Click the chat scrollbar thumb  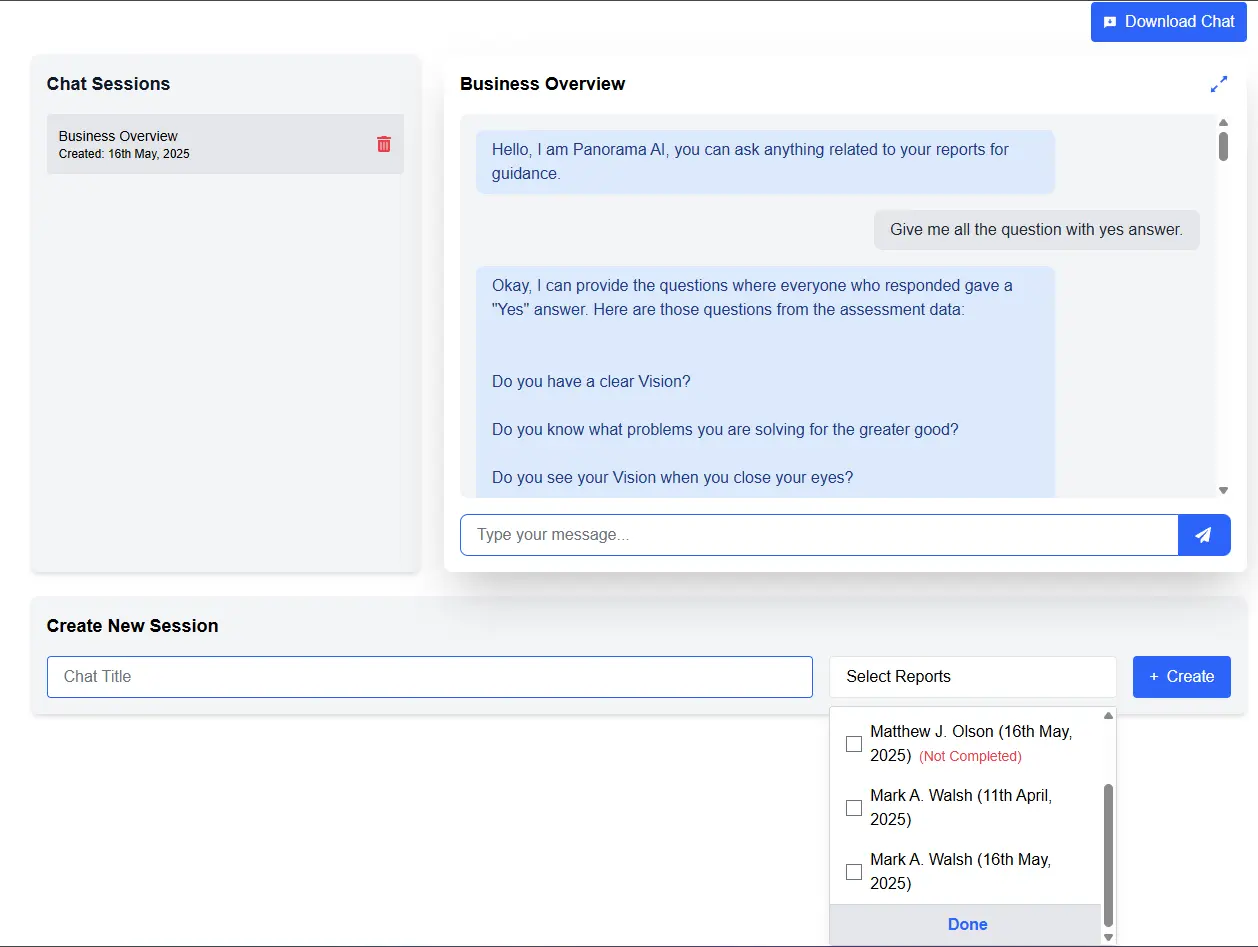pyautogui.click(x=1223, y=146)
